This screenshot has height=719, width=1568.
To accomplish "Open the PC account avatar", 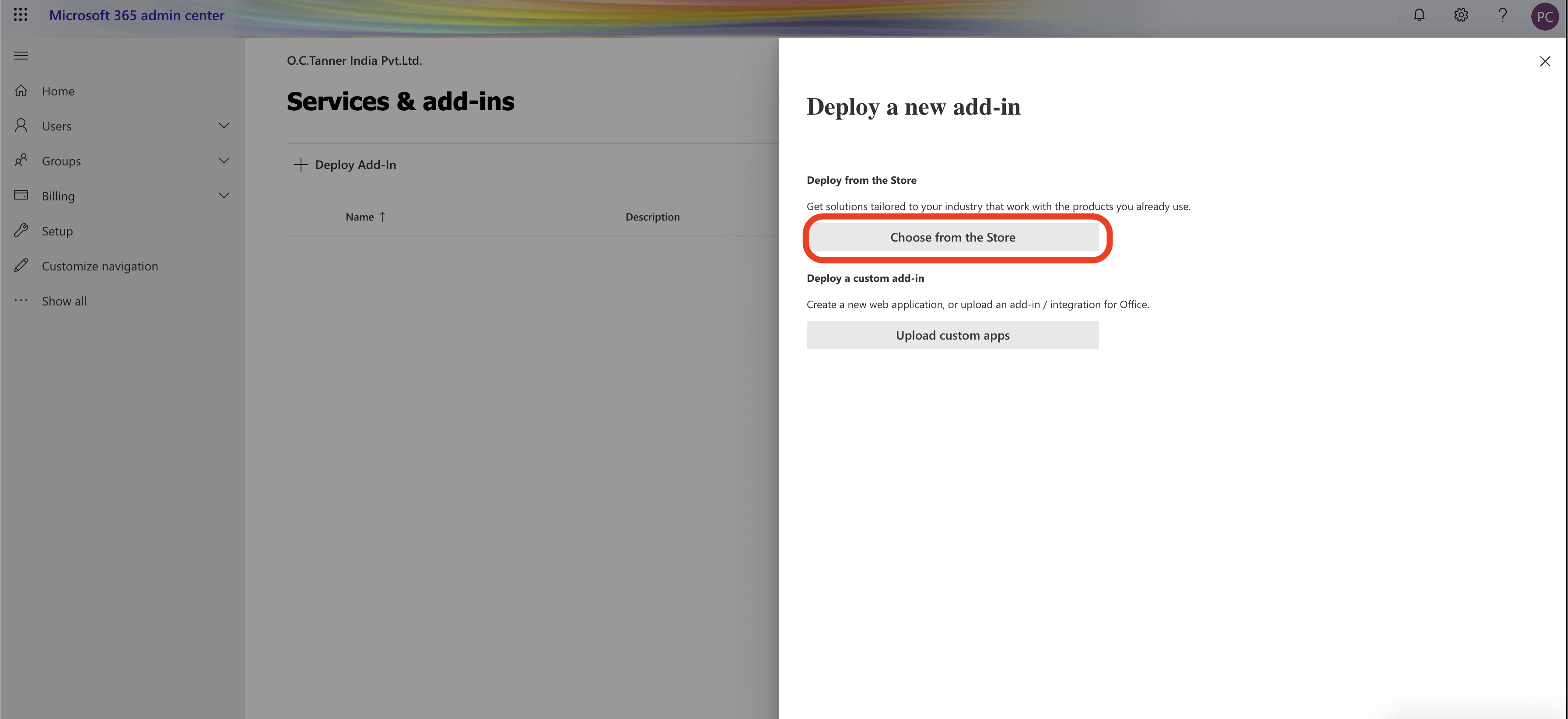I will (1544, 17).
